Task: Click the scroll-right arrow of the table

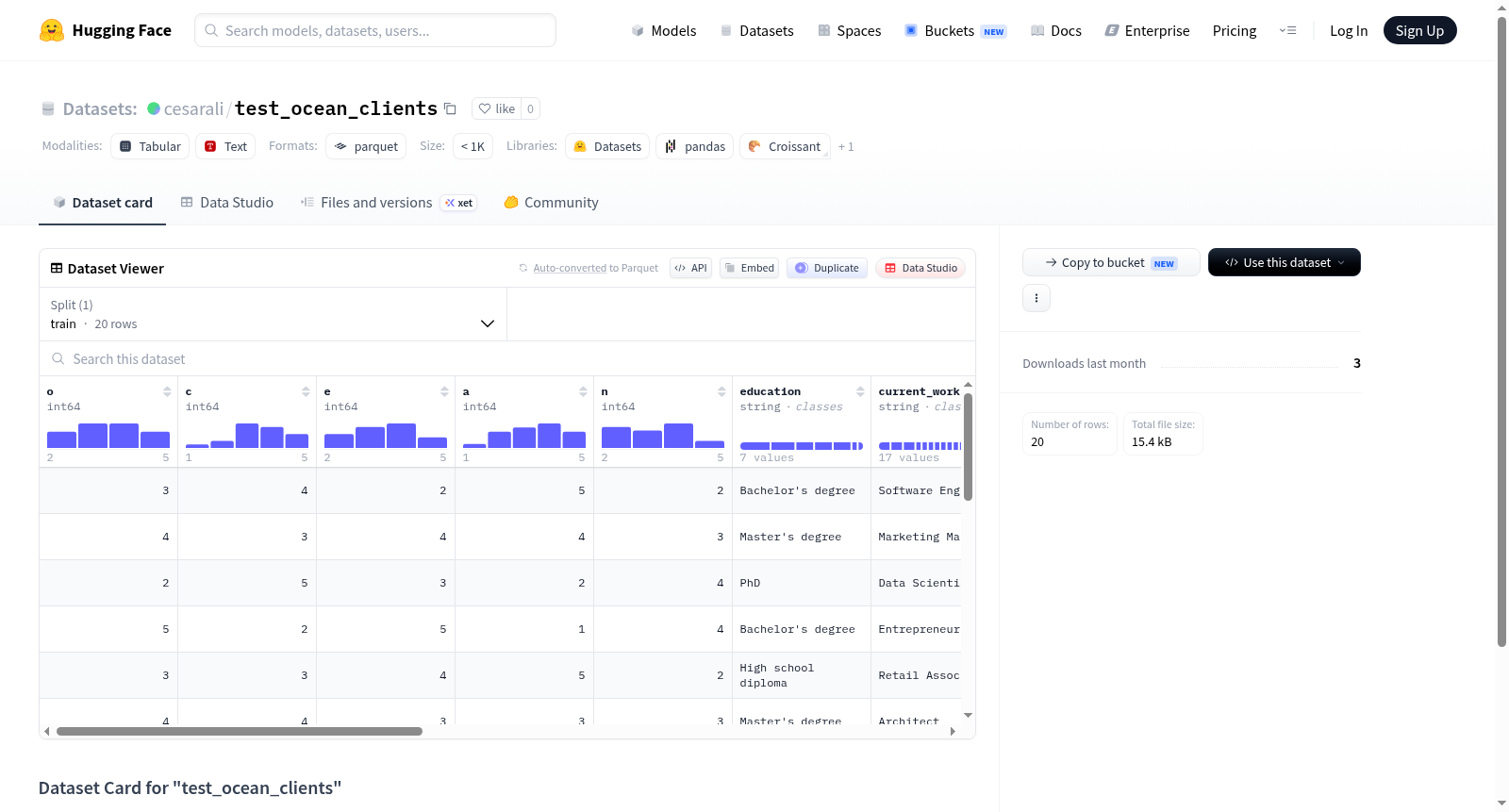Action: [953, 731]
